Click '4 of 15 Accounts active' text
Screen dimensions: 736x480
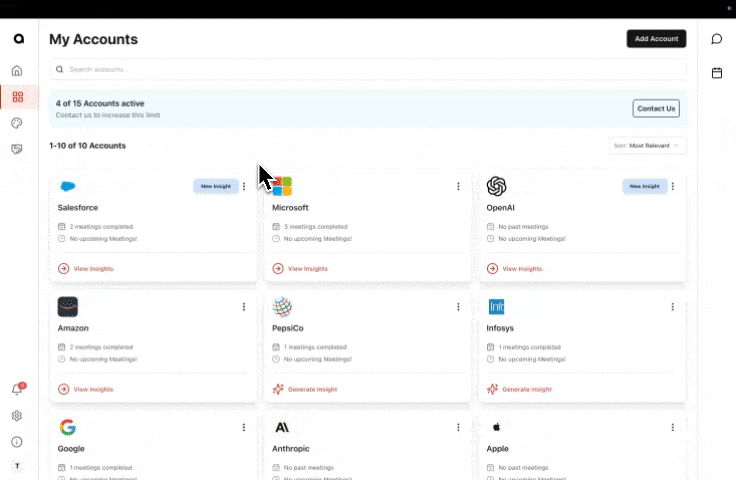[100, 103]
